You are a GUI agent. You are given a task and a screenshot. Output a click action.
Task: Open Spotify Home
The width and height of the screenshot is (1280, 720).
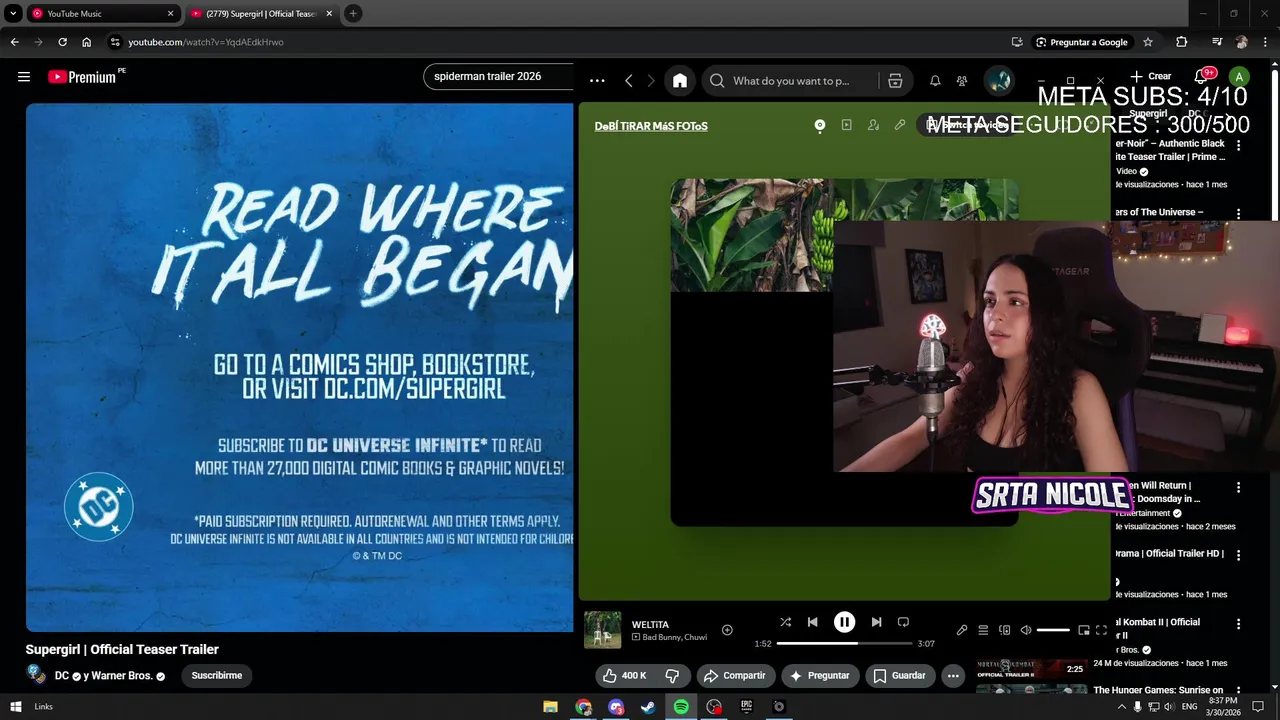click(680, 81)
